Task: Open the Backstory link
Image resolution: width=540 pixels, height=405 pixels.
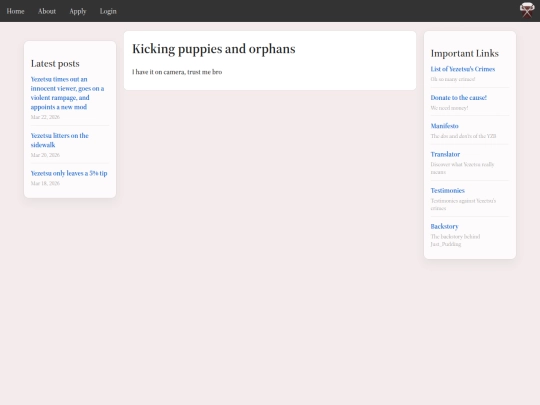Action: click(x=444, y=226)
